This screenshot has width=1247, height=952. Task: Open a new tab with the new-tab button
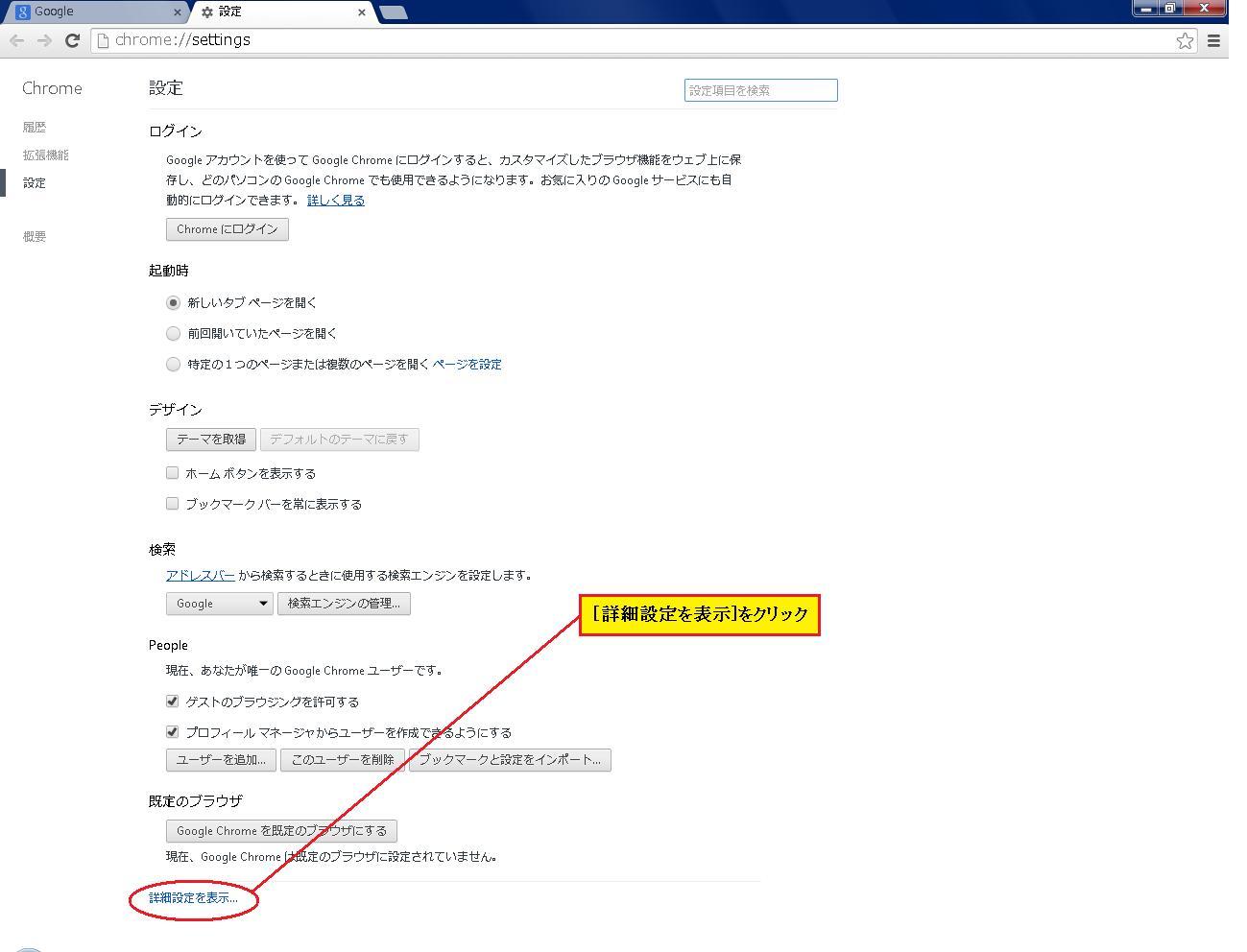[393, 12]
